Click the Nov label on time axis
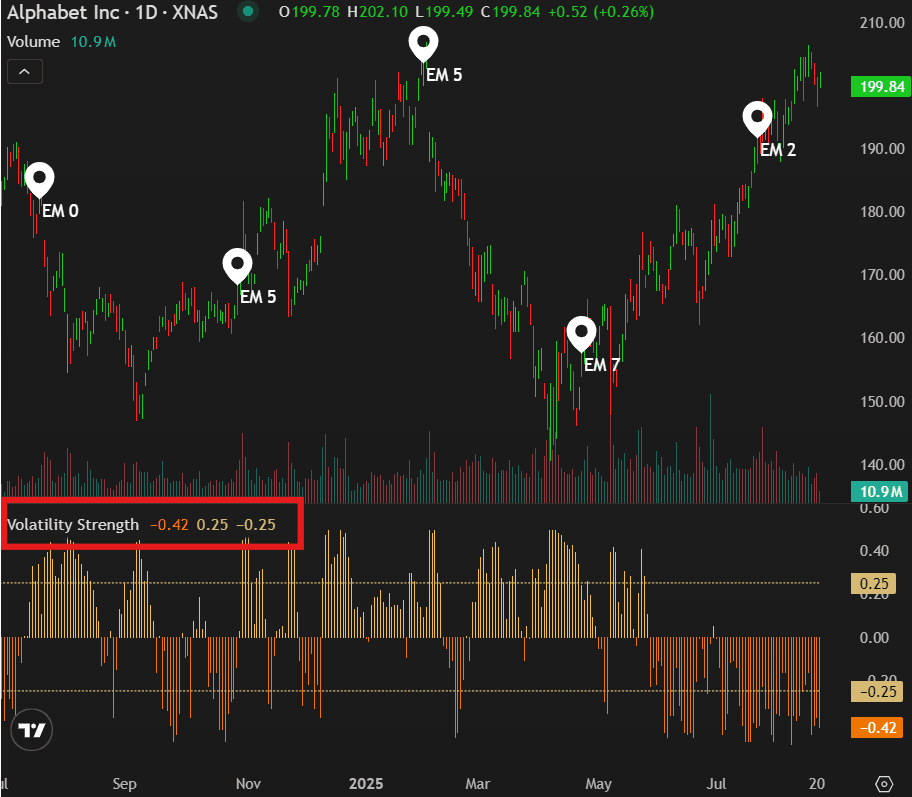Image resolution: width=912 pixels, height=797 pixels. [248, 784]
